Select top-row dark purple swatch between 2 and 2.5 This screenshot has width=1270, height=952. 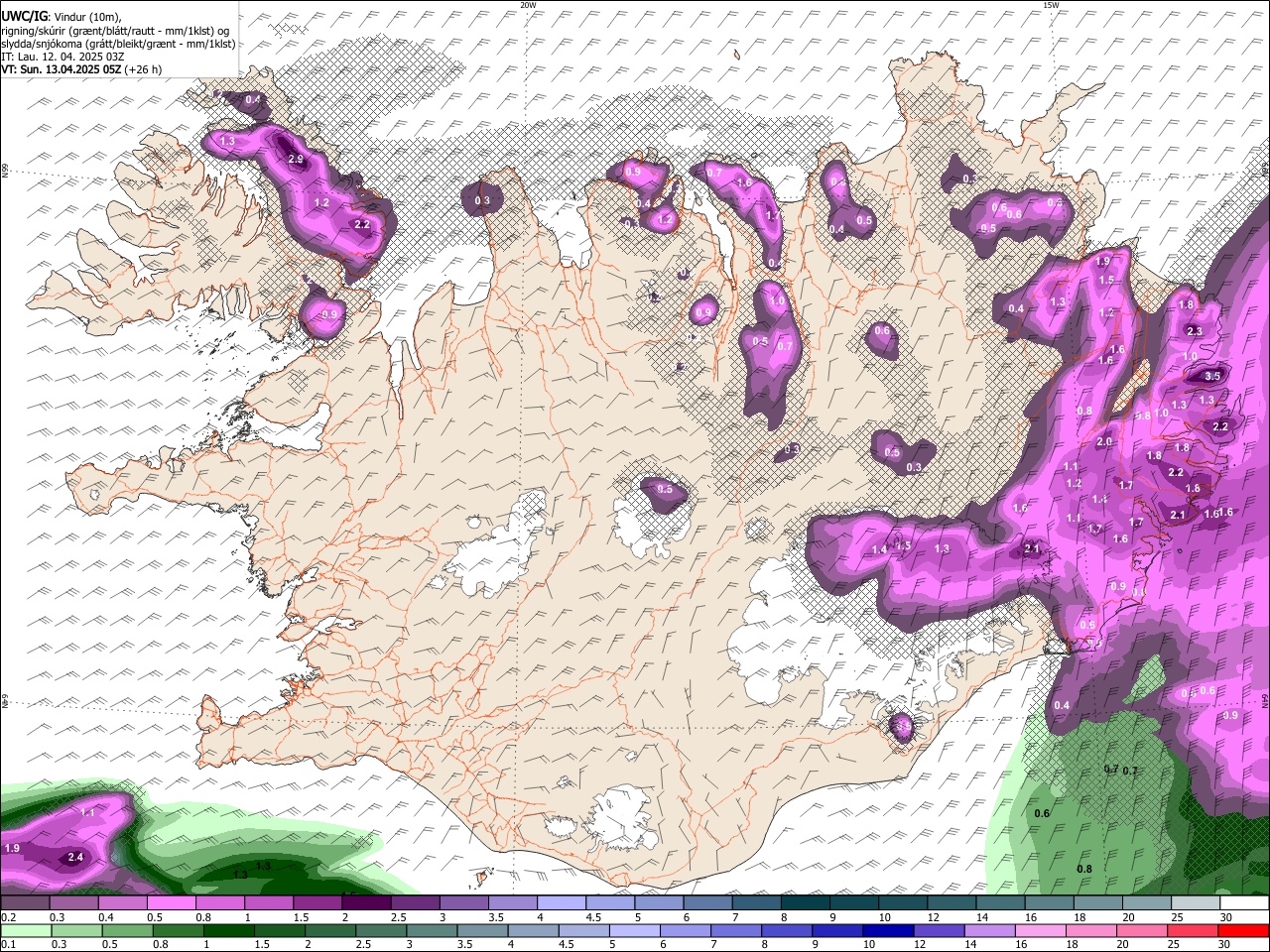(x=366, y=903)
